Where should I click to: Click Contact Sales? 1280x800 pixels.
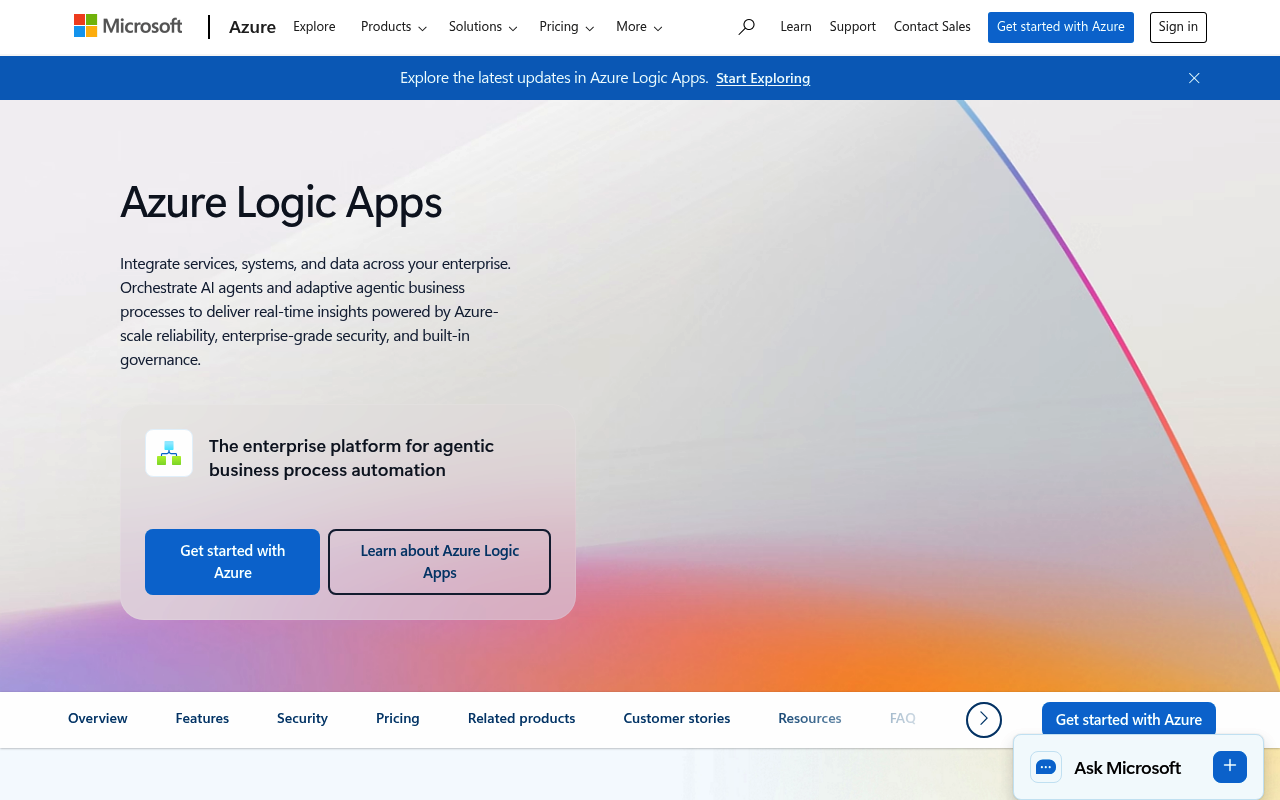point(932,27)
